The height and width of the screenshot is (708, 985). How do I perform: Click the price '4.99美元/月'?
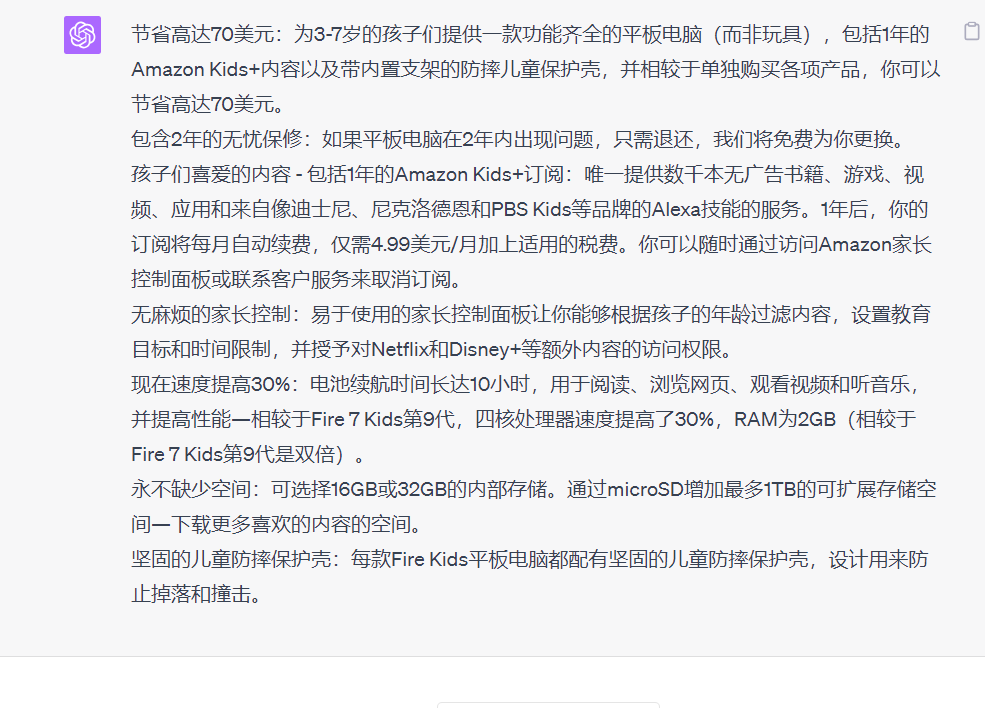tap(423, 244)
